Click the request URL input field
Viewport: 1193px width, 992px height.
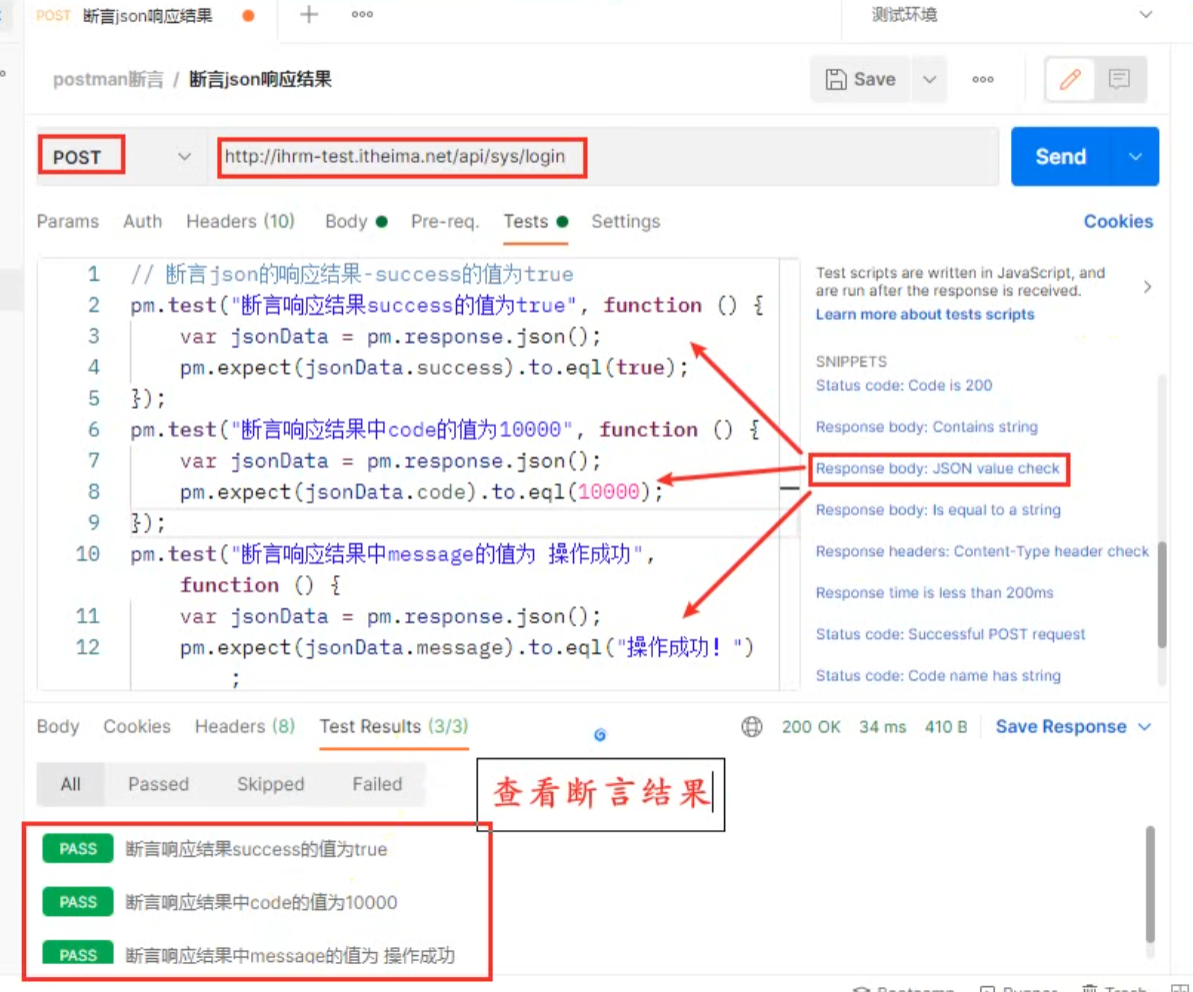click(600, 157)
